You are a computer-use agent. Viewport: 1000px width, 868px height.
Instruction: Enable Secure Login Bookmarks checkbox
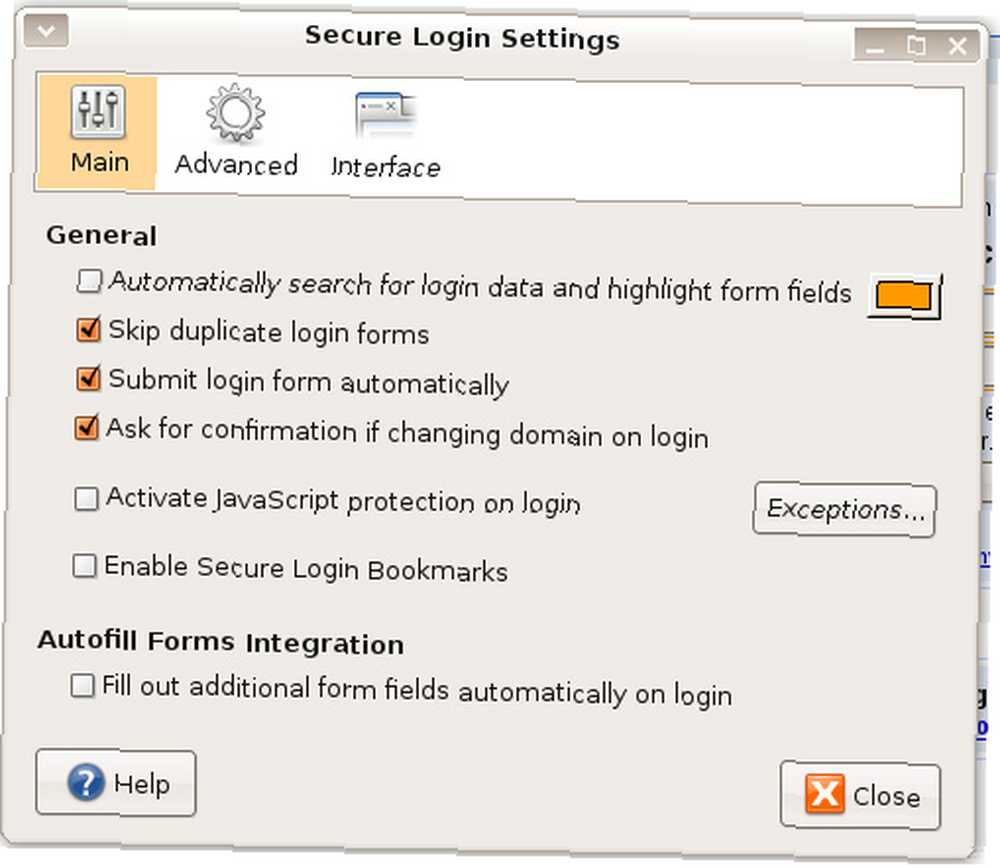[84, 566]
